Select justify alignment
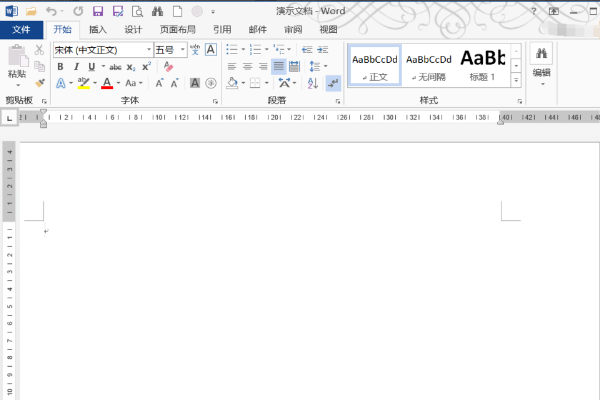This screenshot has width=600, height=400. pyautogui.click(x=279, y=67)
